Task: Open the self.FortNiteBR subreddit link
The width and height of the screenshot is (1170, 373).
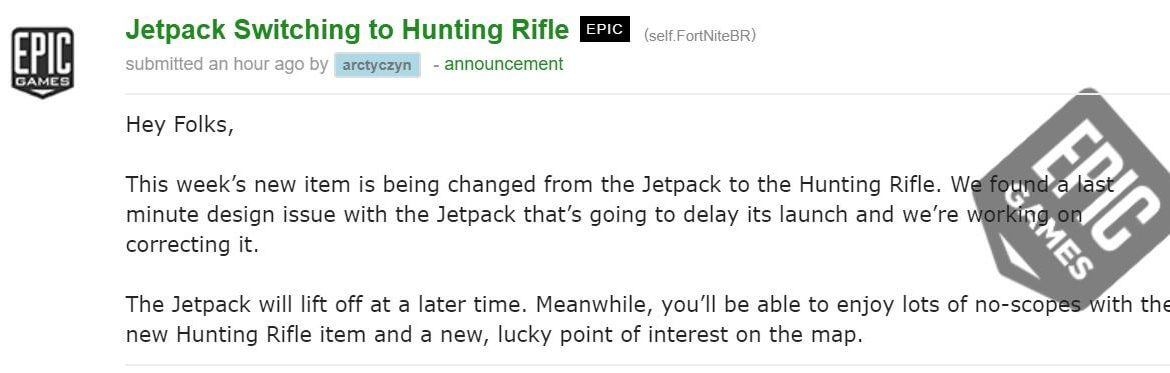Action: point(700,35)
